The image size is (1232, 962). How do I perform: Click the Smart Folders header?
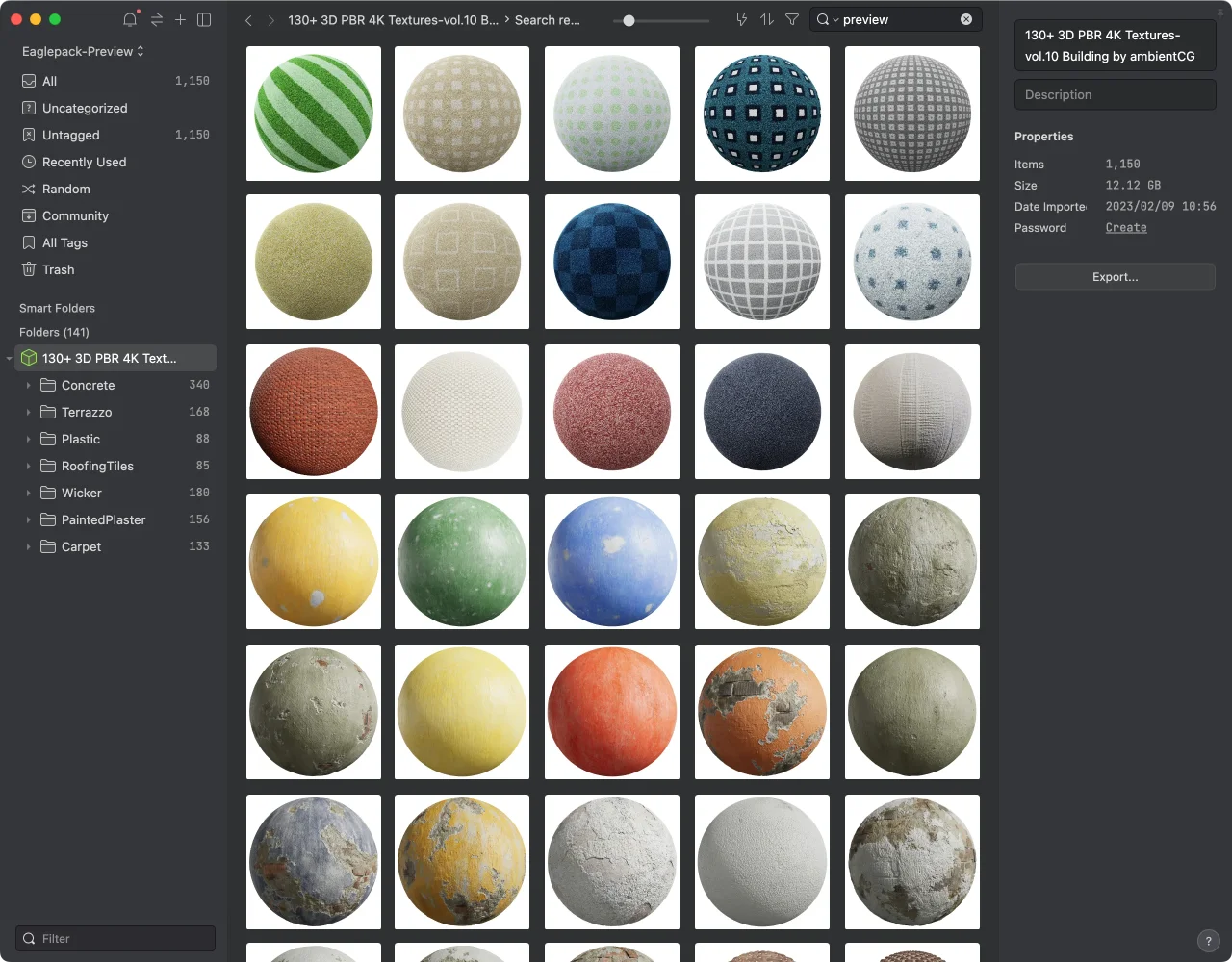(57, 308)
